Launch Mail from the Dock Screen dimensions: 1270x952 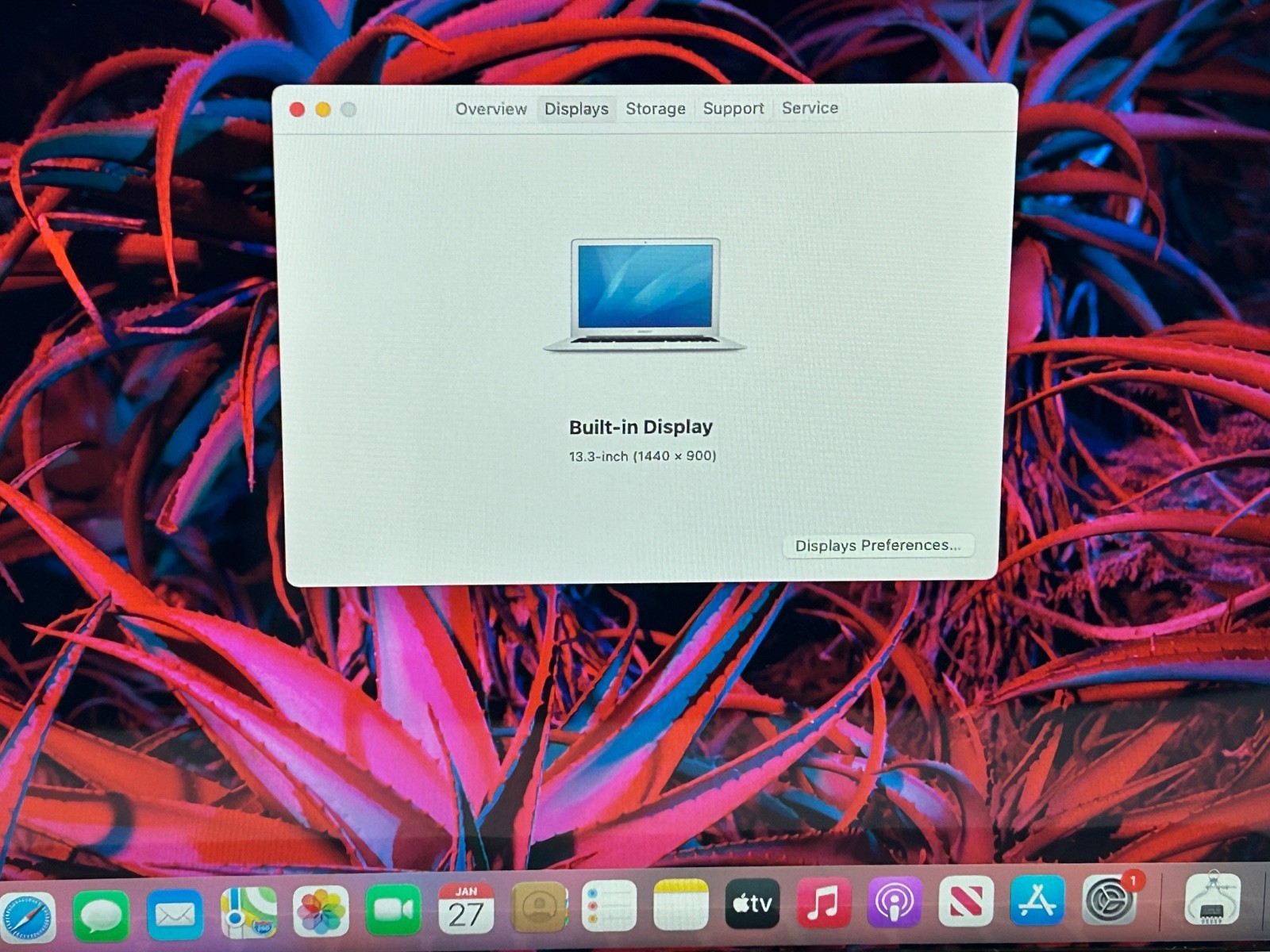(x=175, y=915)
